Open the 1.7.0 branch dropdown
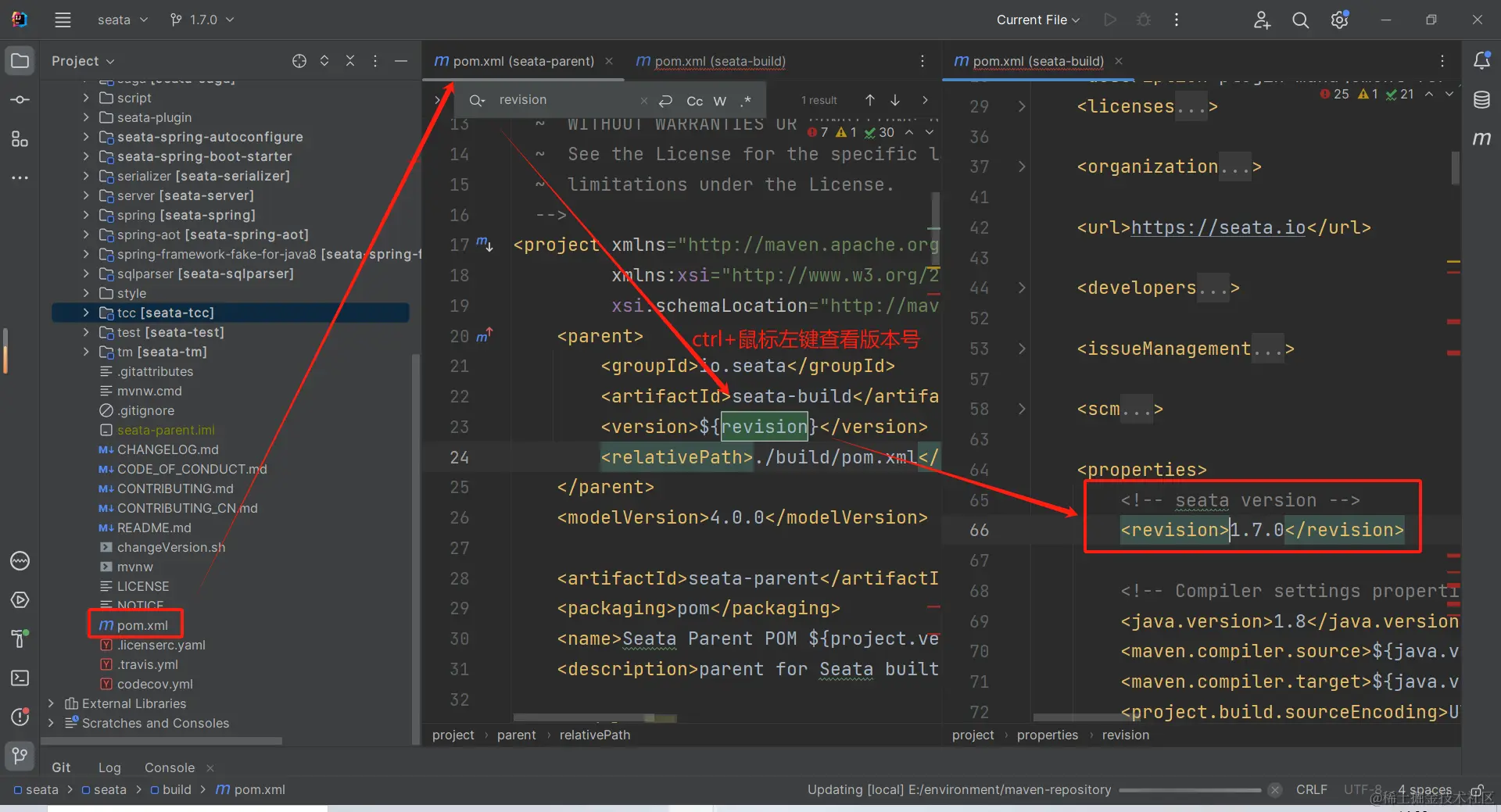The height and width of the screenshot is (812, 1501). coord(202,20)
